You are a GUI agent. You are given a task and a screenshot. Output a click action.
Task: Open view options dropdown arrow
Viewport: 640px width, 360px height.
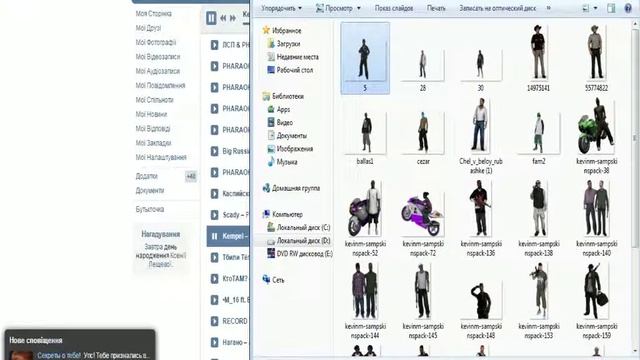(595, 8)
